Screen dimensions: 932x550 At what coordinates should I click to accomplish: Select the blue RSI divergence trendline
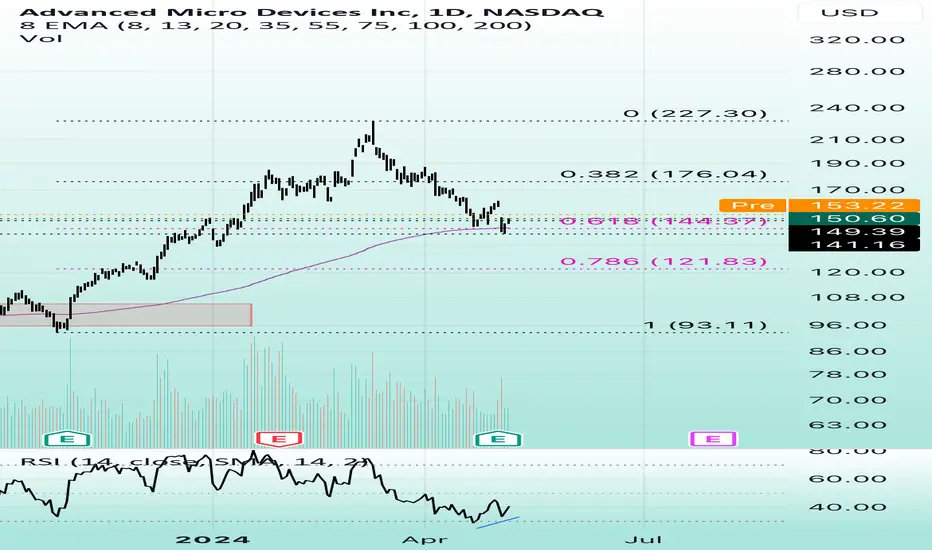click(x=498, y=522)
